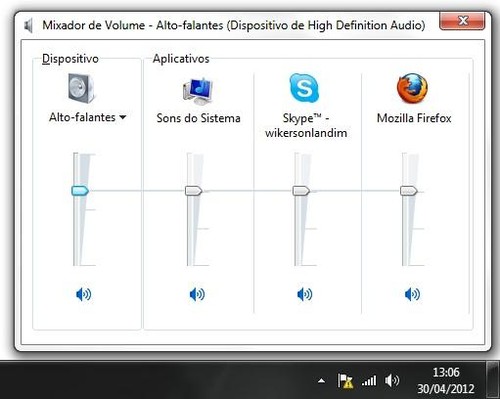
Task: Click the Alto-falantes volume slider handle
Action: pyautogui.click(x=80, y=191)
